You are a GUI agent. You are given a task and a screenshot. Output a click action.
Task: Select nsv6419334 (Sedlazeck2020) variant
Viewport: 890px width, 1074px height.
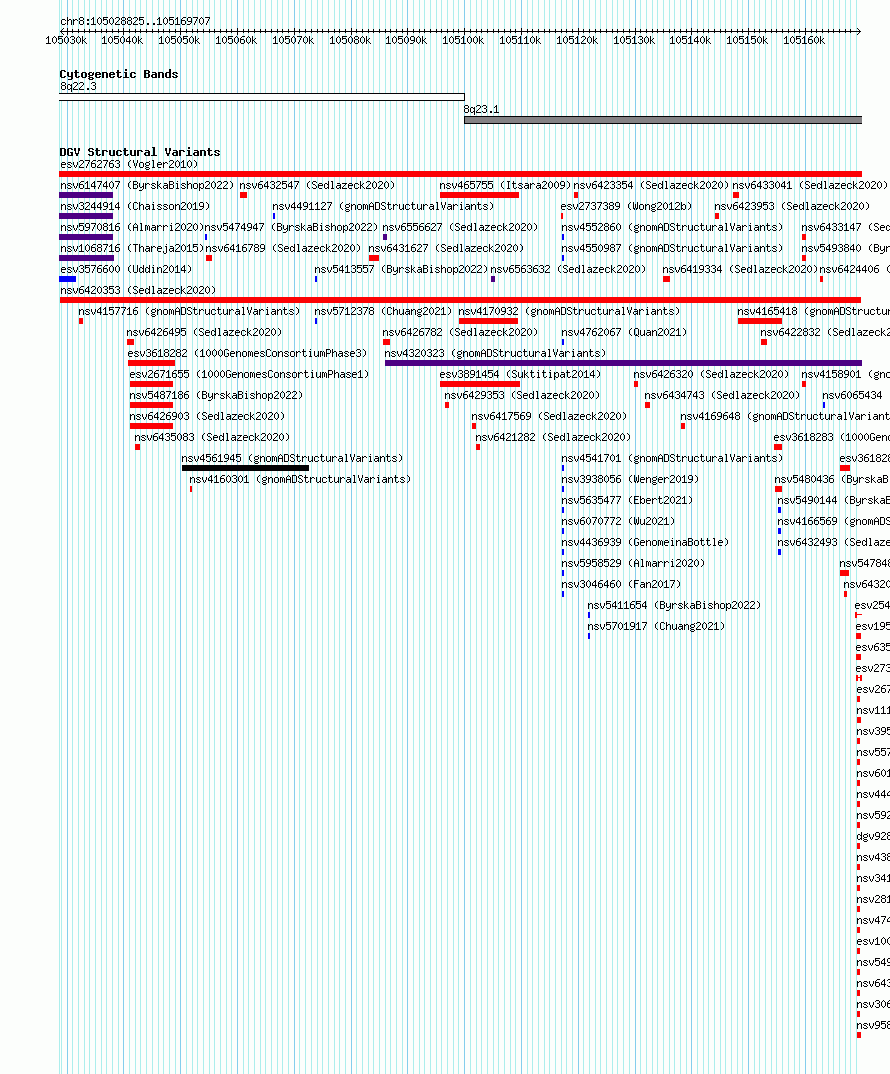pos(740,270)
